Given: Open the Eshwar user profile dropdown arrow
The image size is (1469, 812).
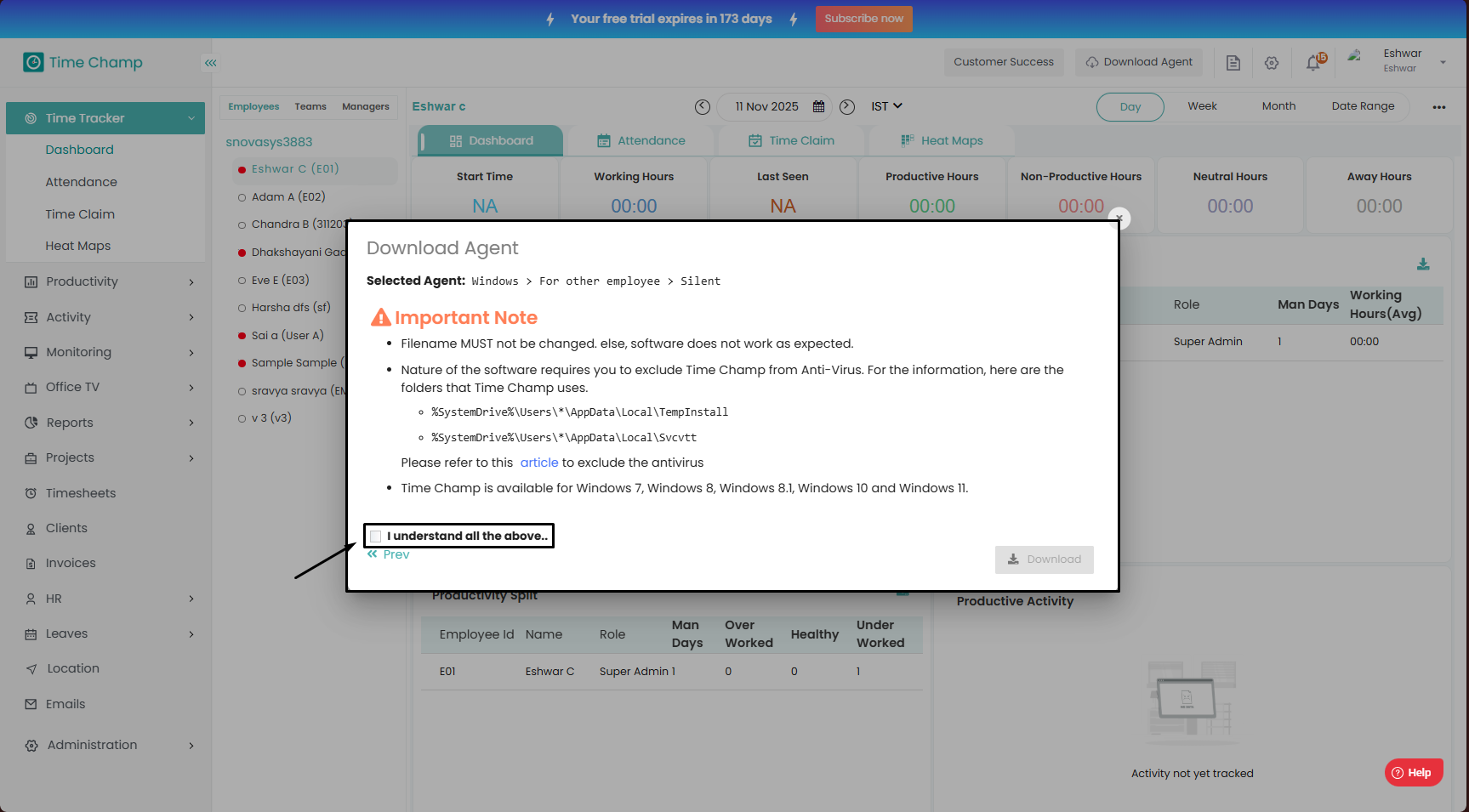Looking at the screenshot, I should click(x=1443, y=62).
